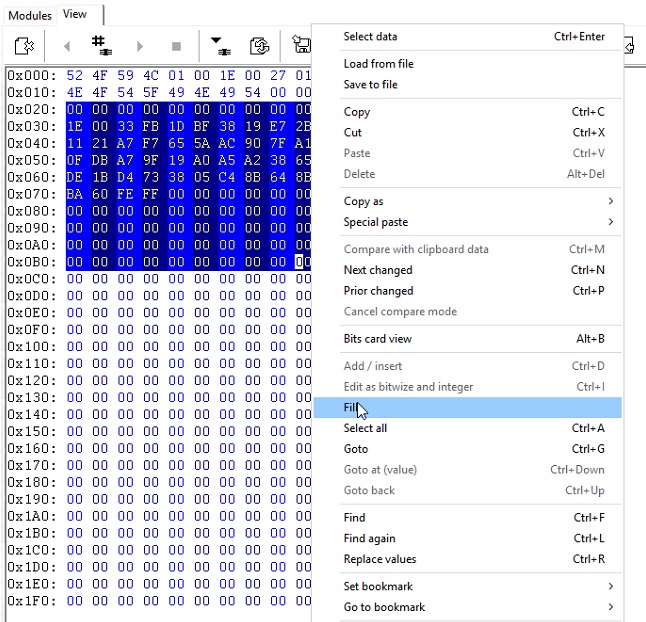Click byte DB in row 0x050

click(x=100, y=160)
